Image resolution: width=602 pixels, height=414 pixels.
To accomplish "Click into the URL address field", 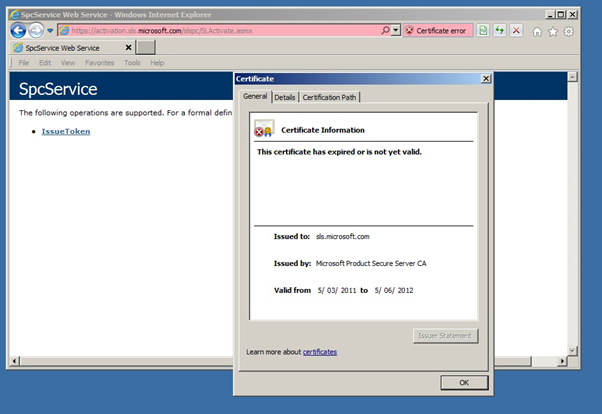I will (x=220, y=31).
